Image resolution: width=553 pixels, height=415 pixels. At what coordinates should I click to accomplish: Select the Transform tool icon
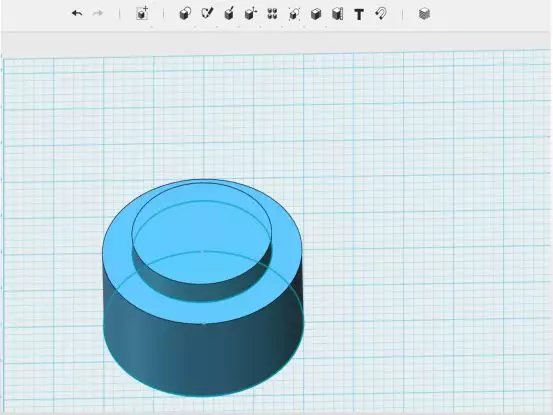point(142,14)
